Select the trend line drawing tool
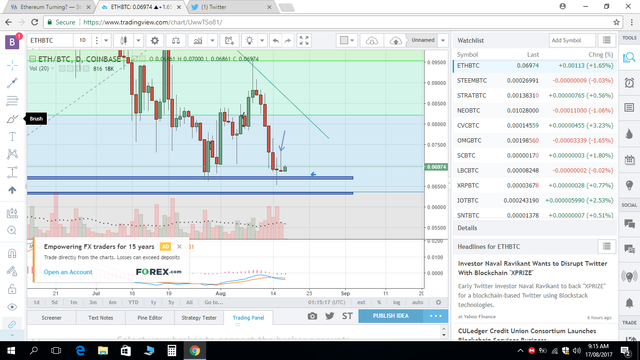 tap(12, 83)
